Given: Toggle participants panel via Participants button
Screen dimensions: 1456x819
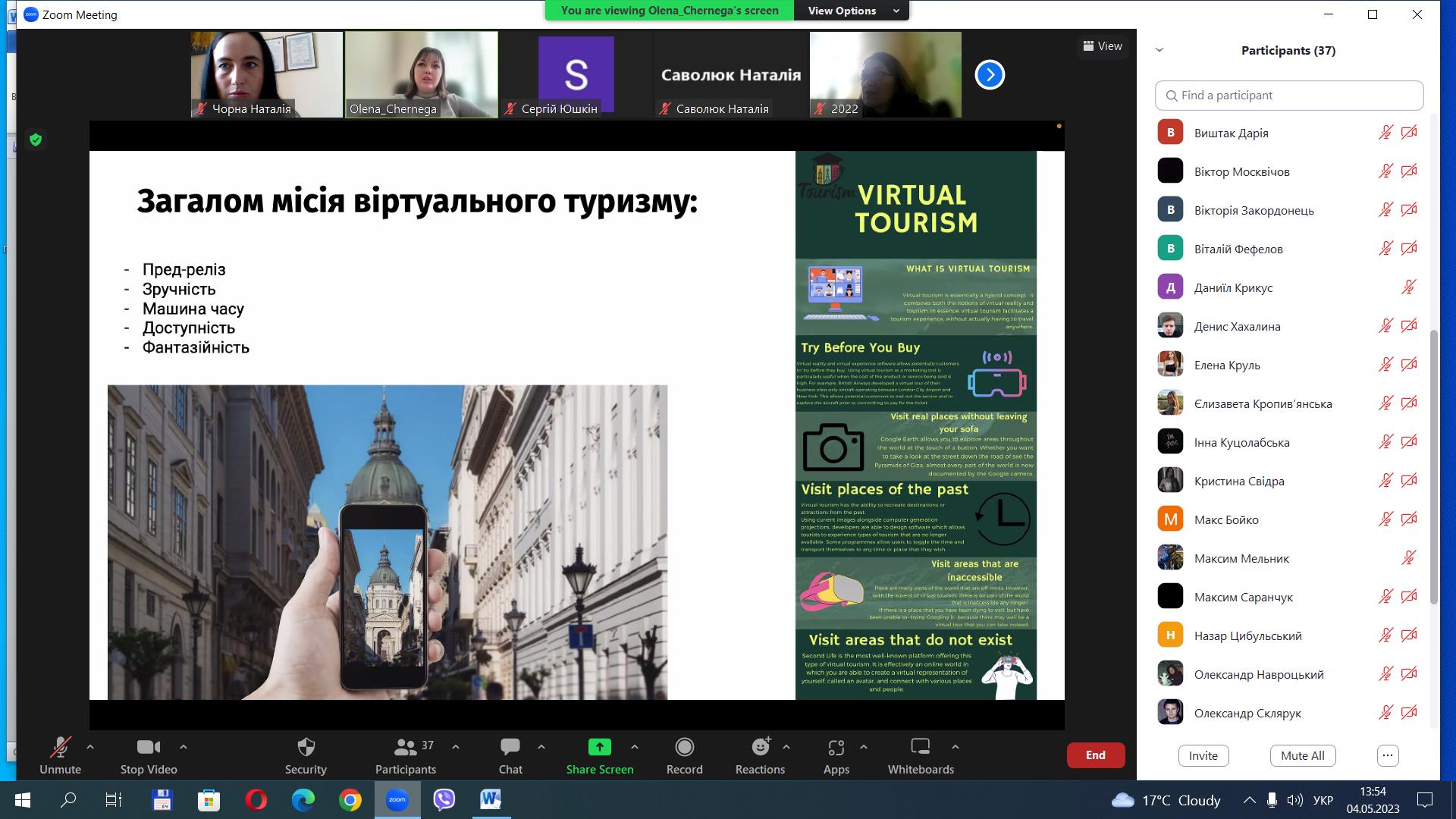Looking at the screenshot, I should click(406, 748).
